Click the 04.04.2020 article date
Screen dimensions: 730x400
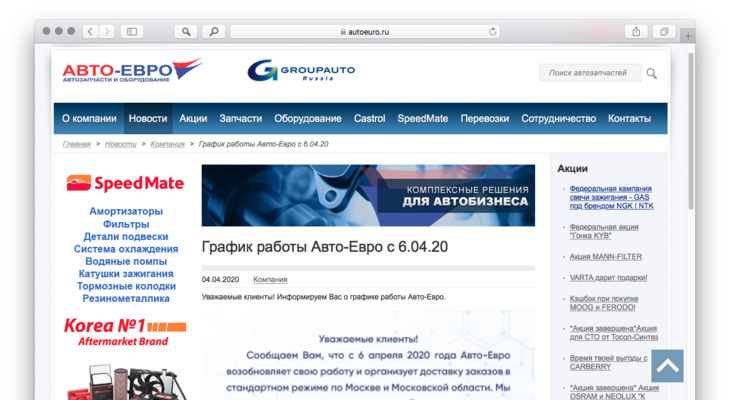tap(220, 279)
